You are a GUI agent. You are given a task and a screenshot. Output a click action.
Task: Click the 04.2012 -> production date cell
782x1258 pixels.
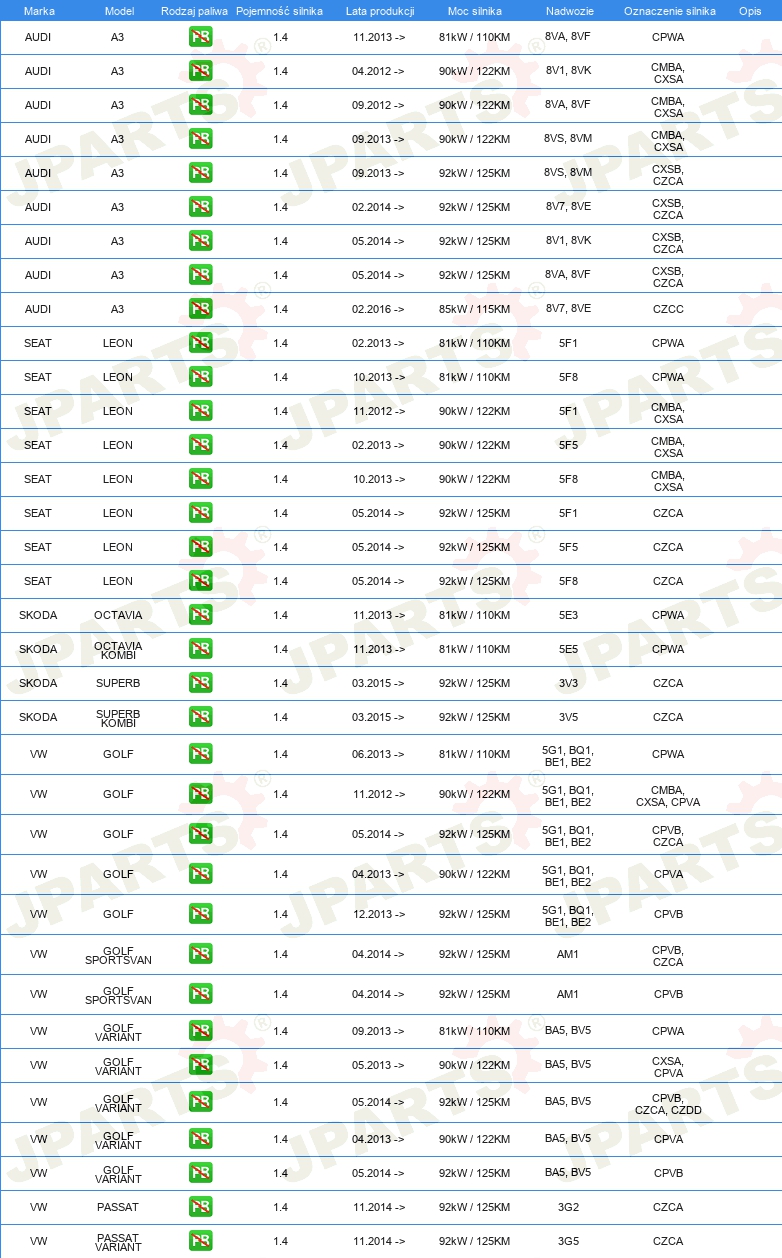379,71
